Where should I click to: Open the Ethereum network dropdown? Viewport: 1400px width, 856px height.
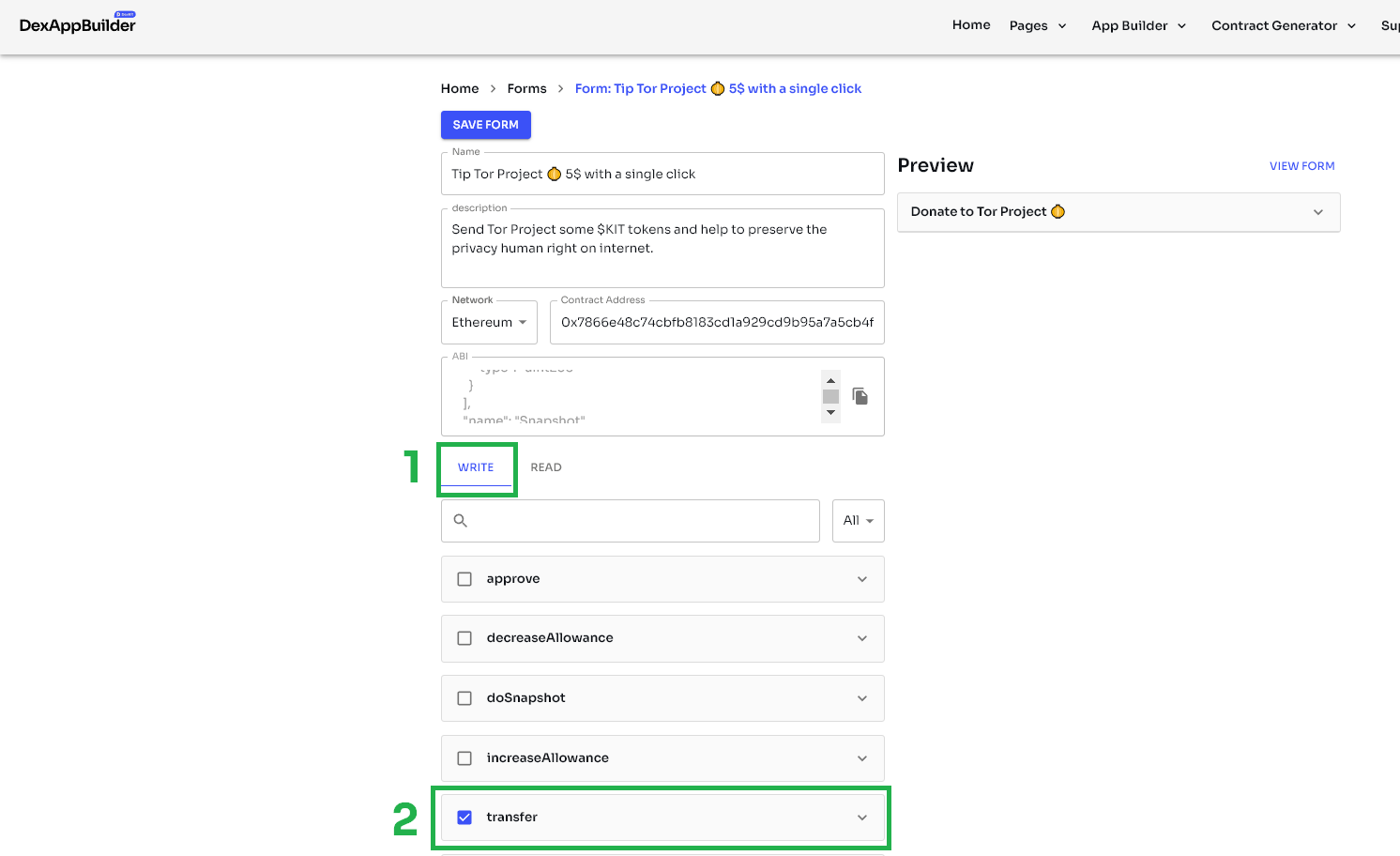point(489,323)
